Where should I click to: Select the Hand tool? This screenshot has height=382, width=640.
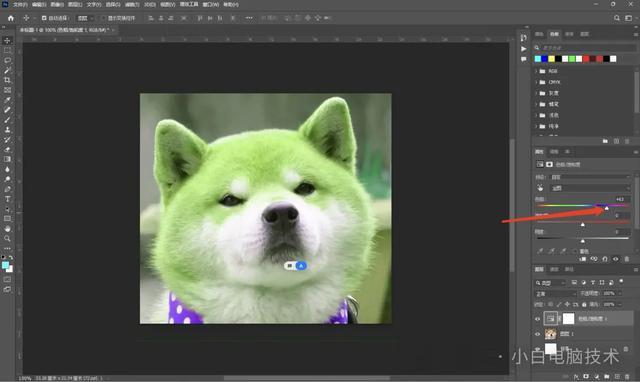point(7,229)
